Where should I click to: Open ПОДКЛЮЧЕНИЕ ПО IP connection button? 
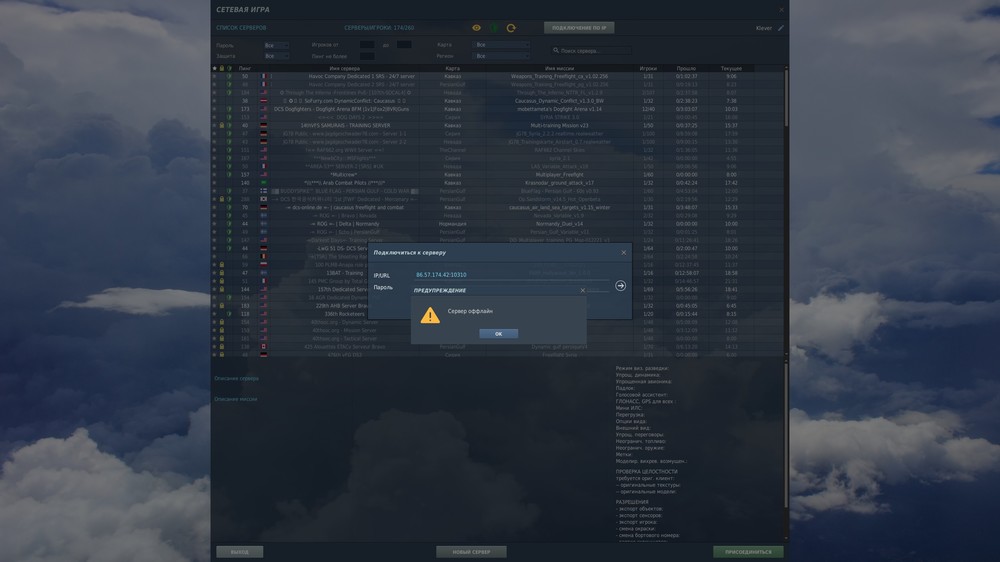pos(579,28)
